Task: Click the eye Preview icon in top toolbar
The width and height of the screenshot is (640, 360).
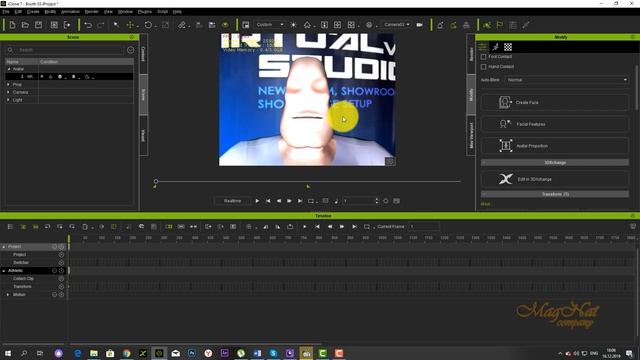Action: pos(225,25)
